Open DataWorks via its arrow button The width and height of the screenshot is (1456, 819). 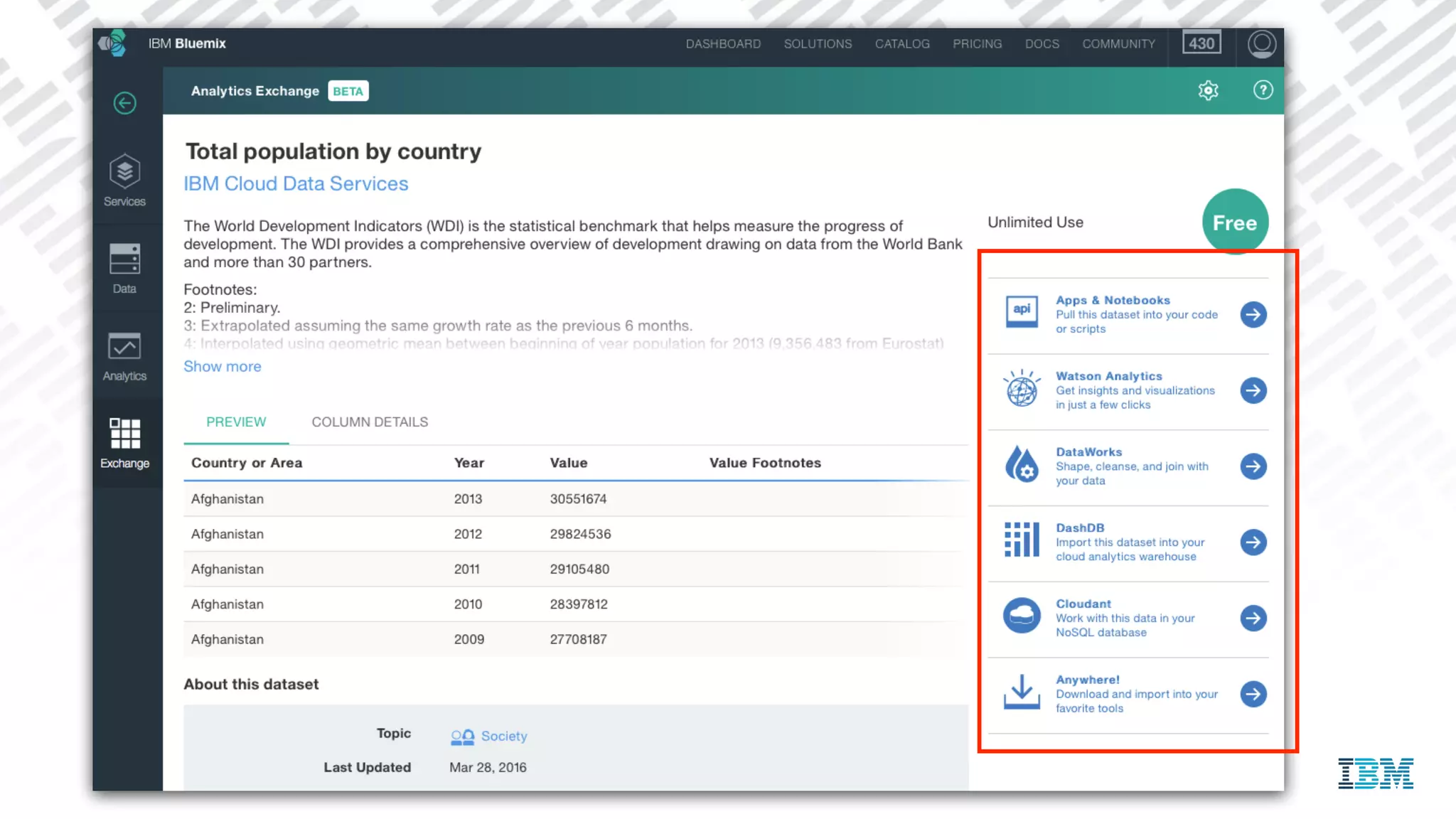[1253, 466]
